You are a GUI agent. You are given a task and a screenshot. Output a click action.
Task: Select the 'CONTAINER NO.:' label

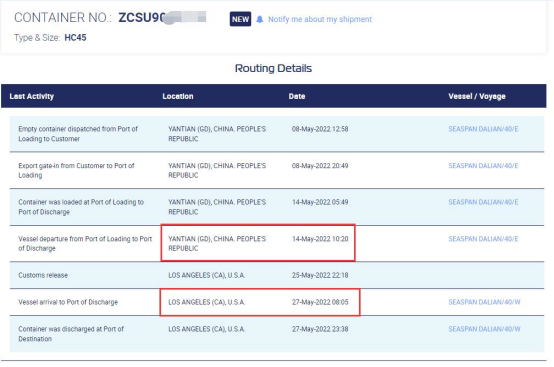[x=63, y=17]
